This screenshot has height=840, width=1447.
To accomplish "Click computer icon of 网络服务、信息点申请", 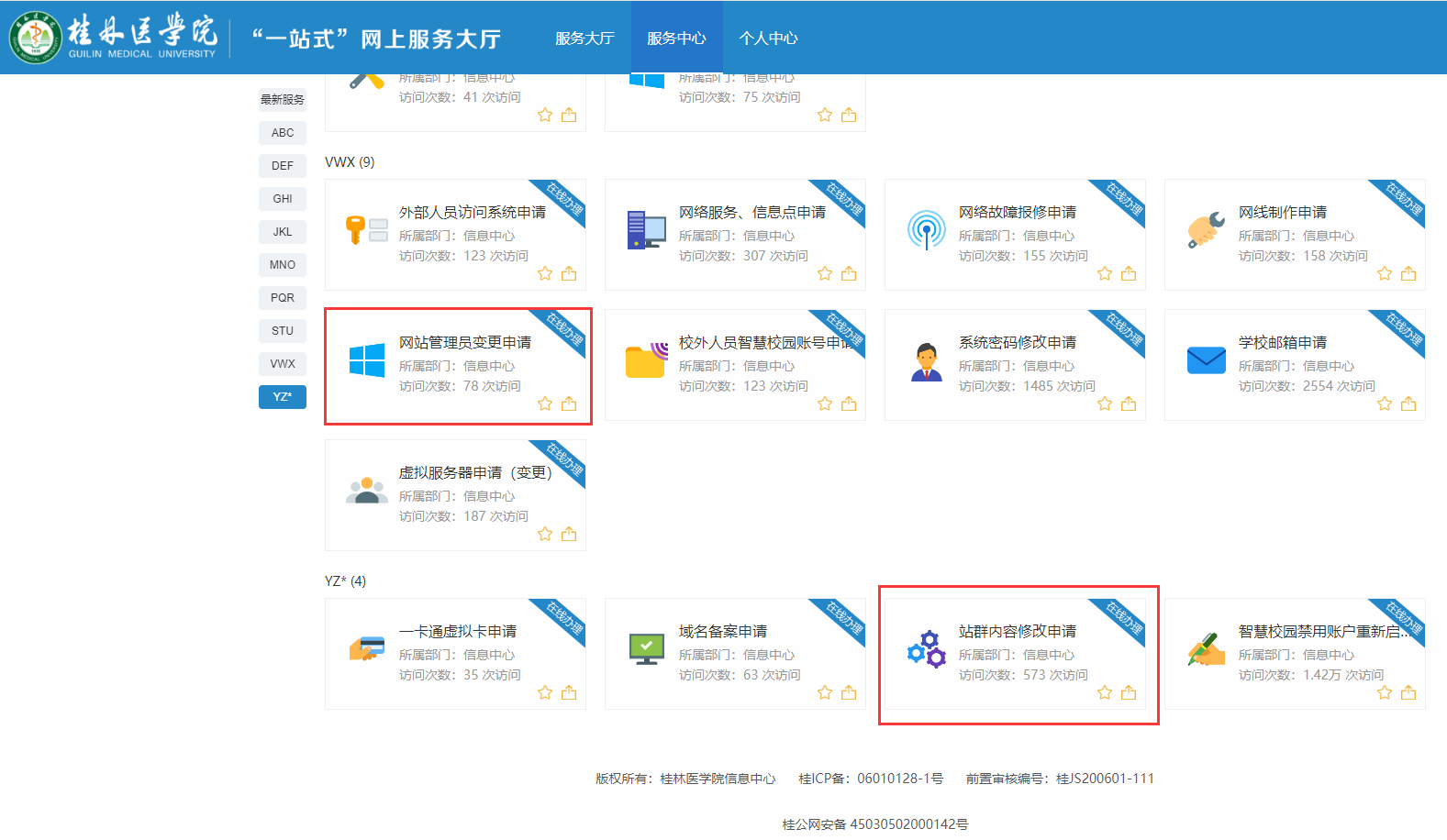I will point(646,229).
